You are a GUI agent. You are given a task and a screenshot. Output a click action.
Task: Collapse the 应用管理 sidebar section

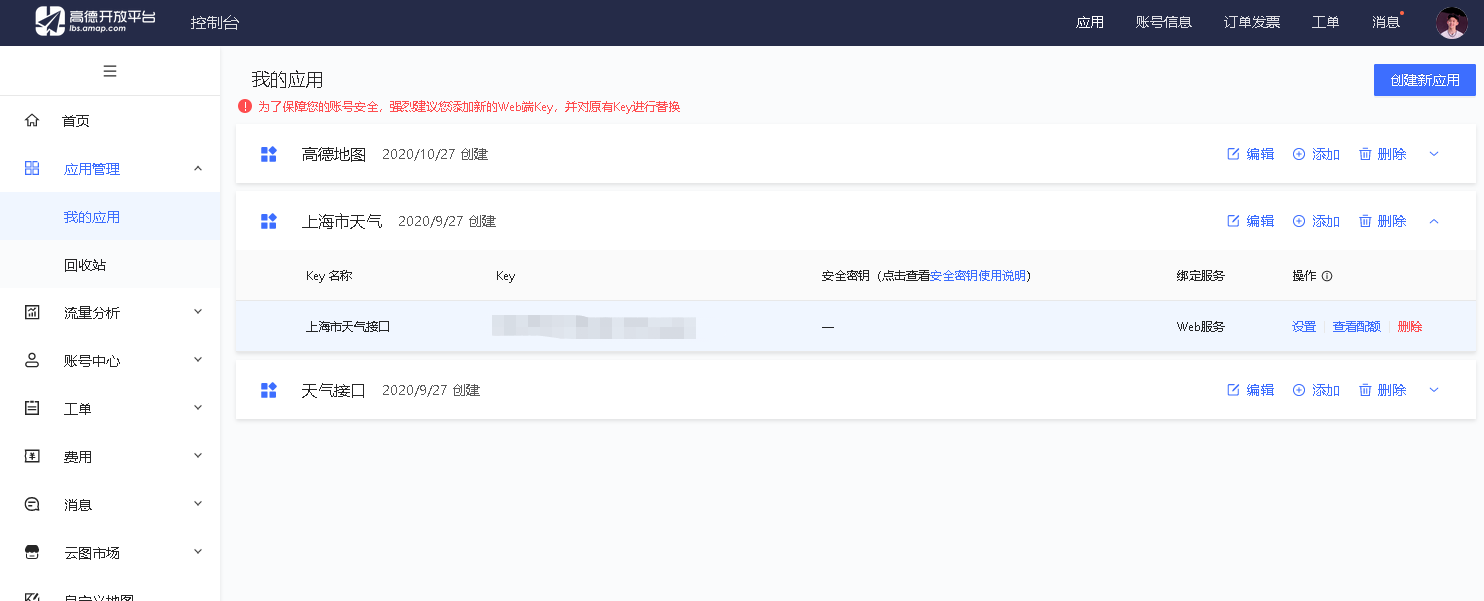[x=198, y=169]
